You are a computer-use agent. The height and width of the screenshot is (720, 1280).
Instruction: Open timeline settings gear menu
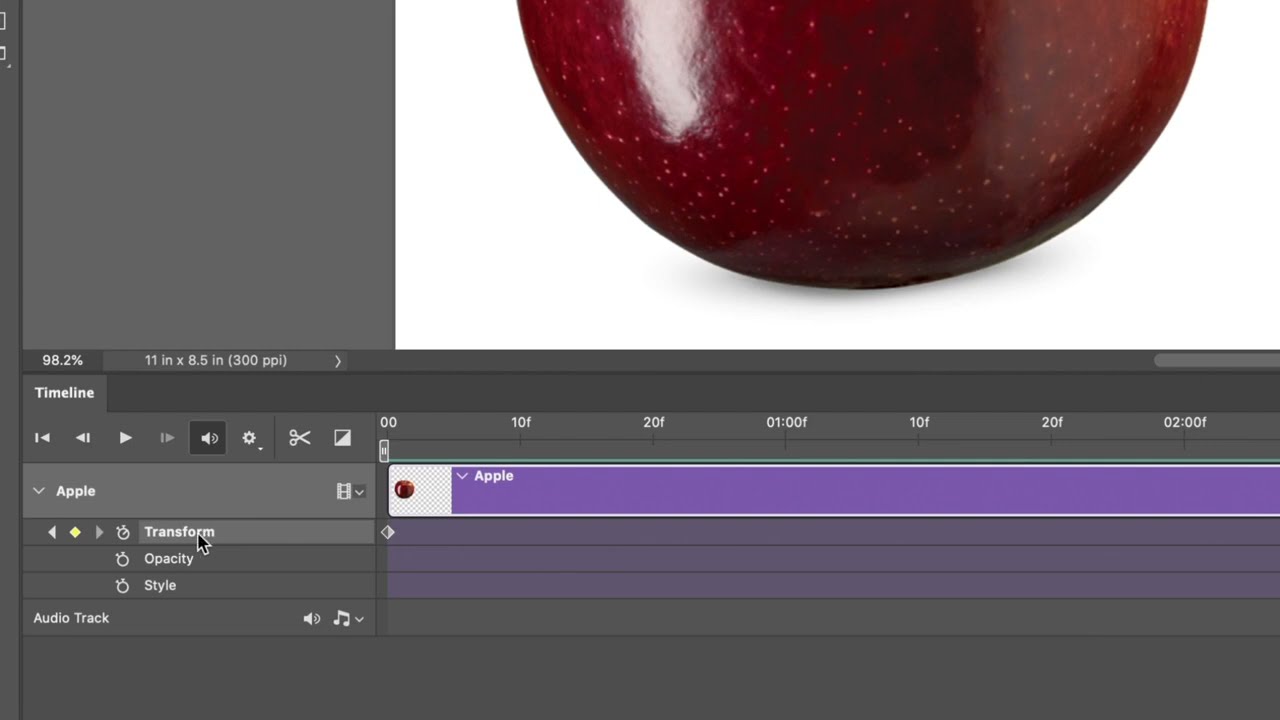(x=250, y=438)
